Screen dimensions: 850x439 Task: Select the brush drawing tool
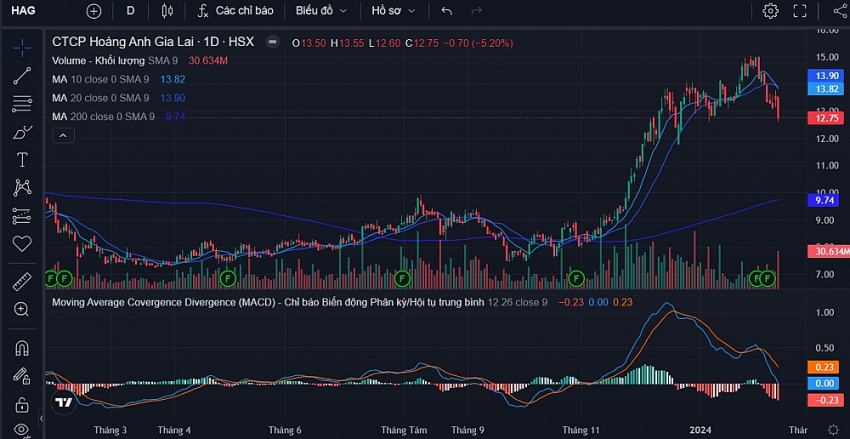22,132
